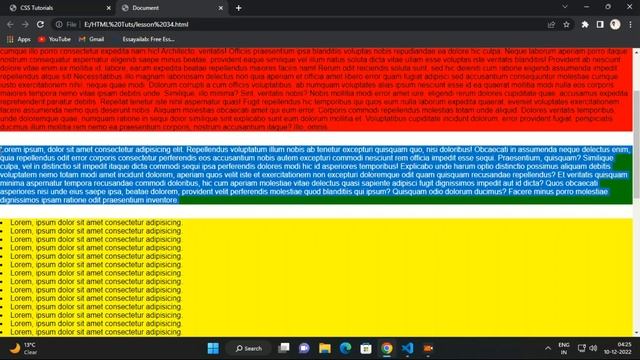Launch the Chat app from taskbar

(304, 348)
